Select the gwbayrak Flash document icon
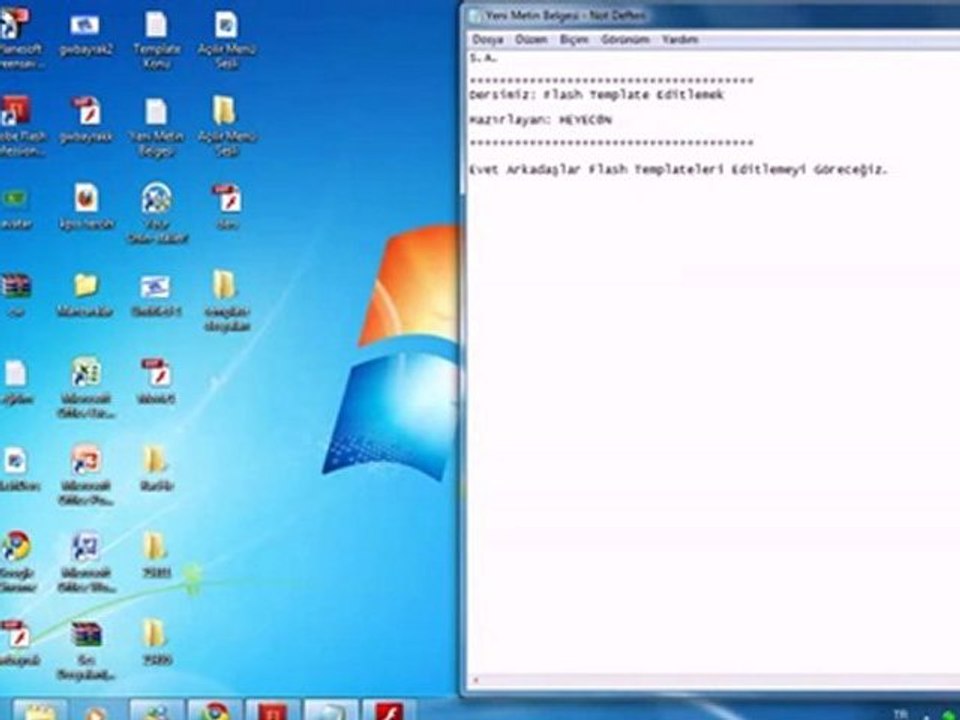 (86, 119)
